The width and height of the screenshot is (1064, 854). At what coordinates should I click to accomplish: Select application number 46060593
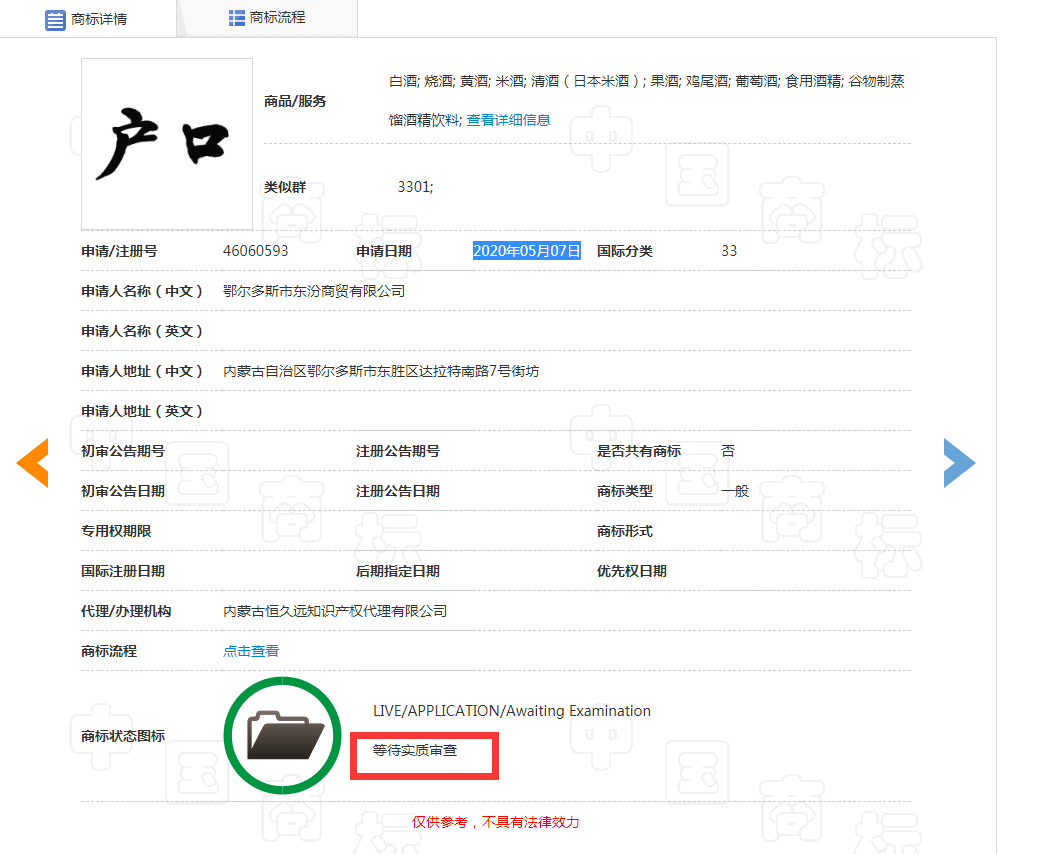258,251
